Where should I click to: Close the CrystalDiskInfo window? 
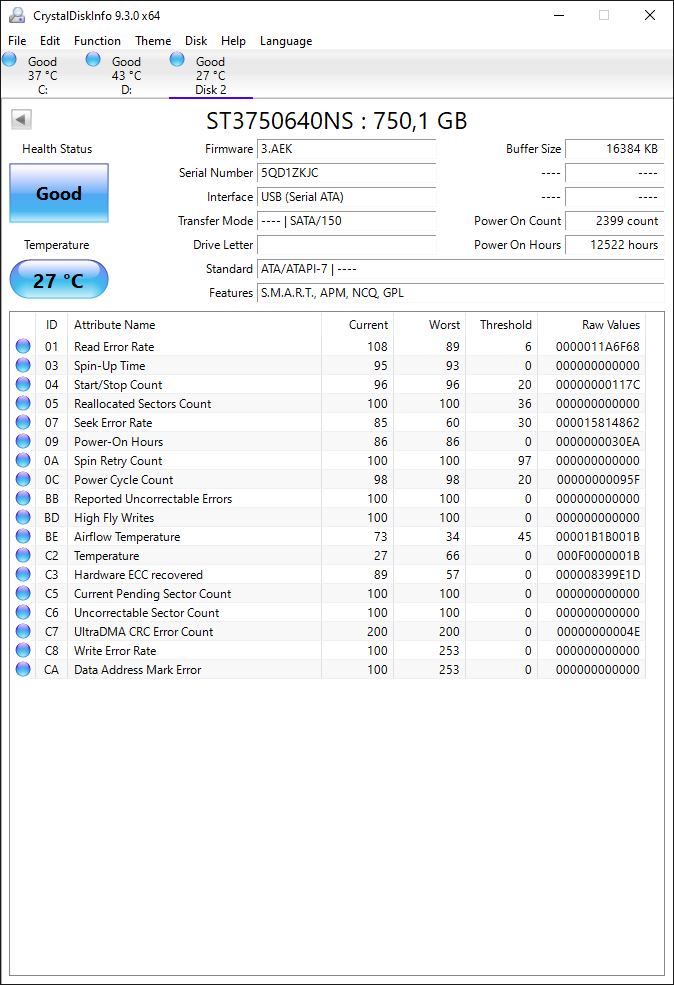coord(650,15)
